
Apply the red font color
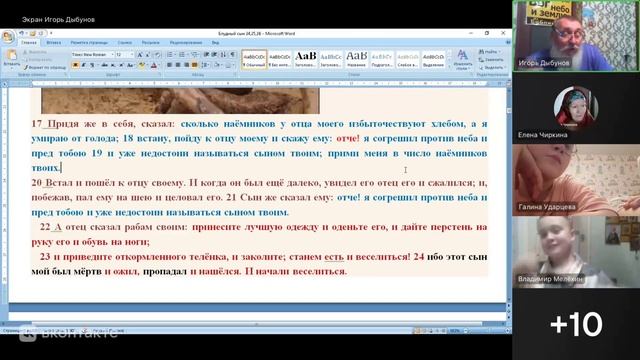[154, 65]
